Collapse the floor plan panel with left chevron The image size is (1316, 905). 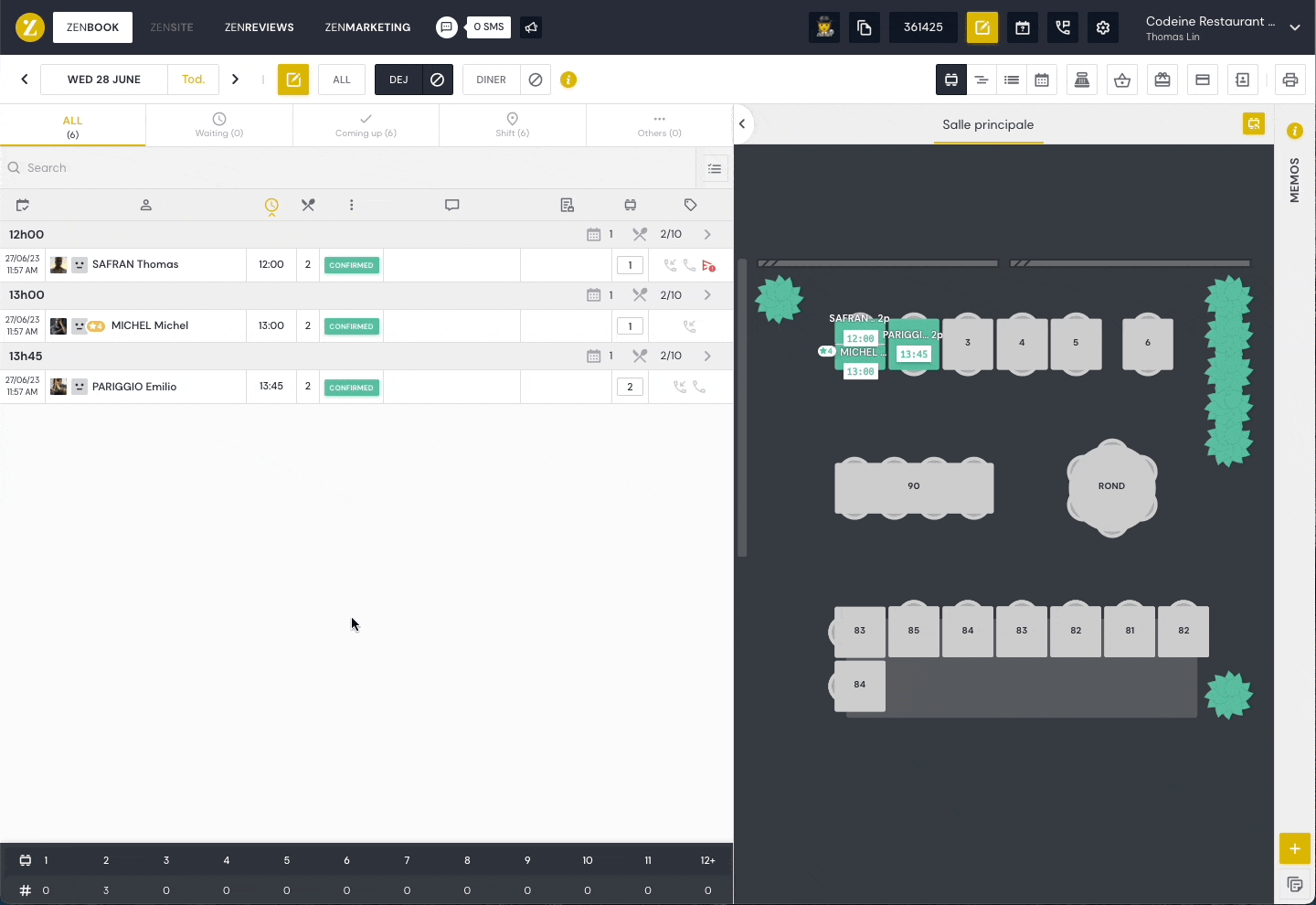pos(742,124)
